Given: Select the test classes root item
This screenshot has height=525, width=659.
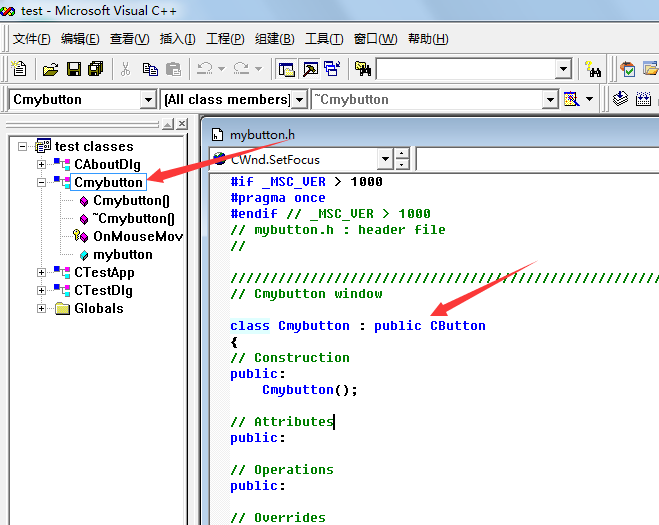Looking at the screenshot, I should point(94,146).
